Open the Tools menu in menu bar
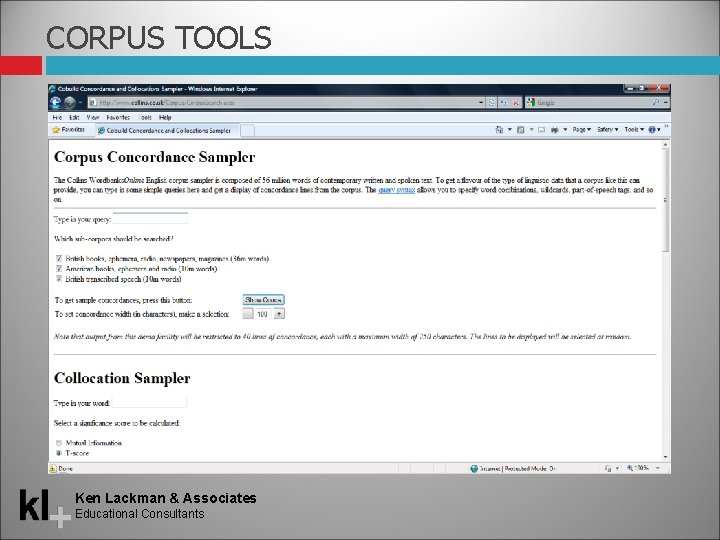The image size is (720, 540). click(145, 118)
